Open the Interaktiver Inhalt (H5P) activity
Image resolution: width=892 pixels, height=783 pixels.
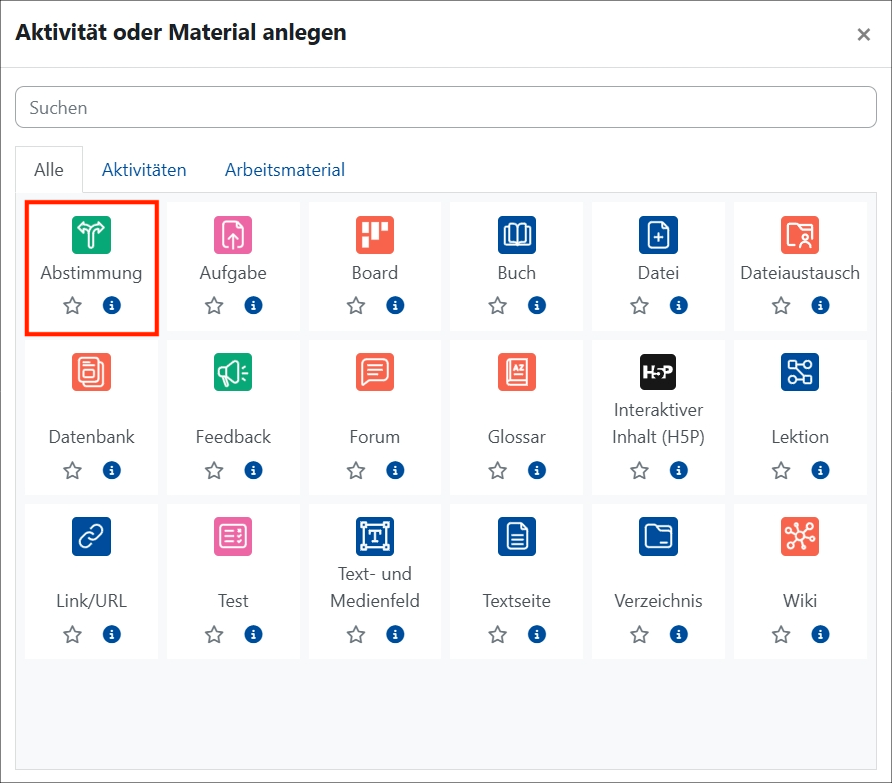click(x=658, y=371)
